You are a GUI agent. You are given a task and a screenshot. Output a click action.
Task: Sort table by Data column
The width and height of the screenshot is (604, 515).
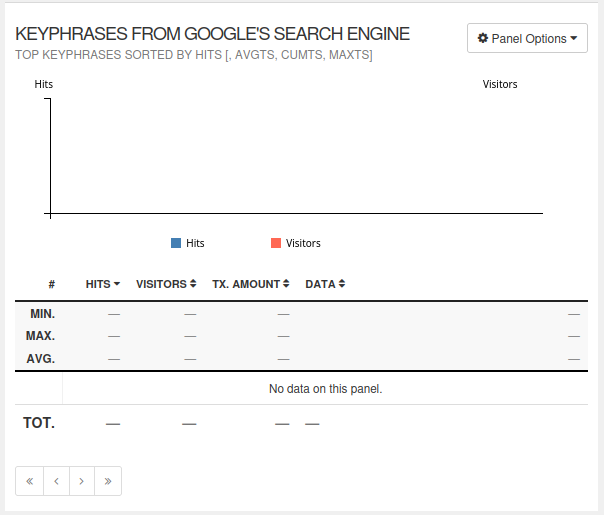point(325,284)
